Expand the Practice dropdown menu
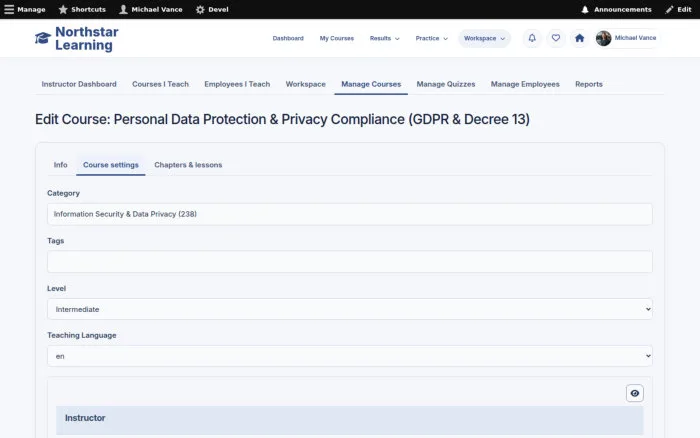700x438 pixels. pos(431,38)
